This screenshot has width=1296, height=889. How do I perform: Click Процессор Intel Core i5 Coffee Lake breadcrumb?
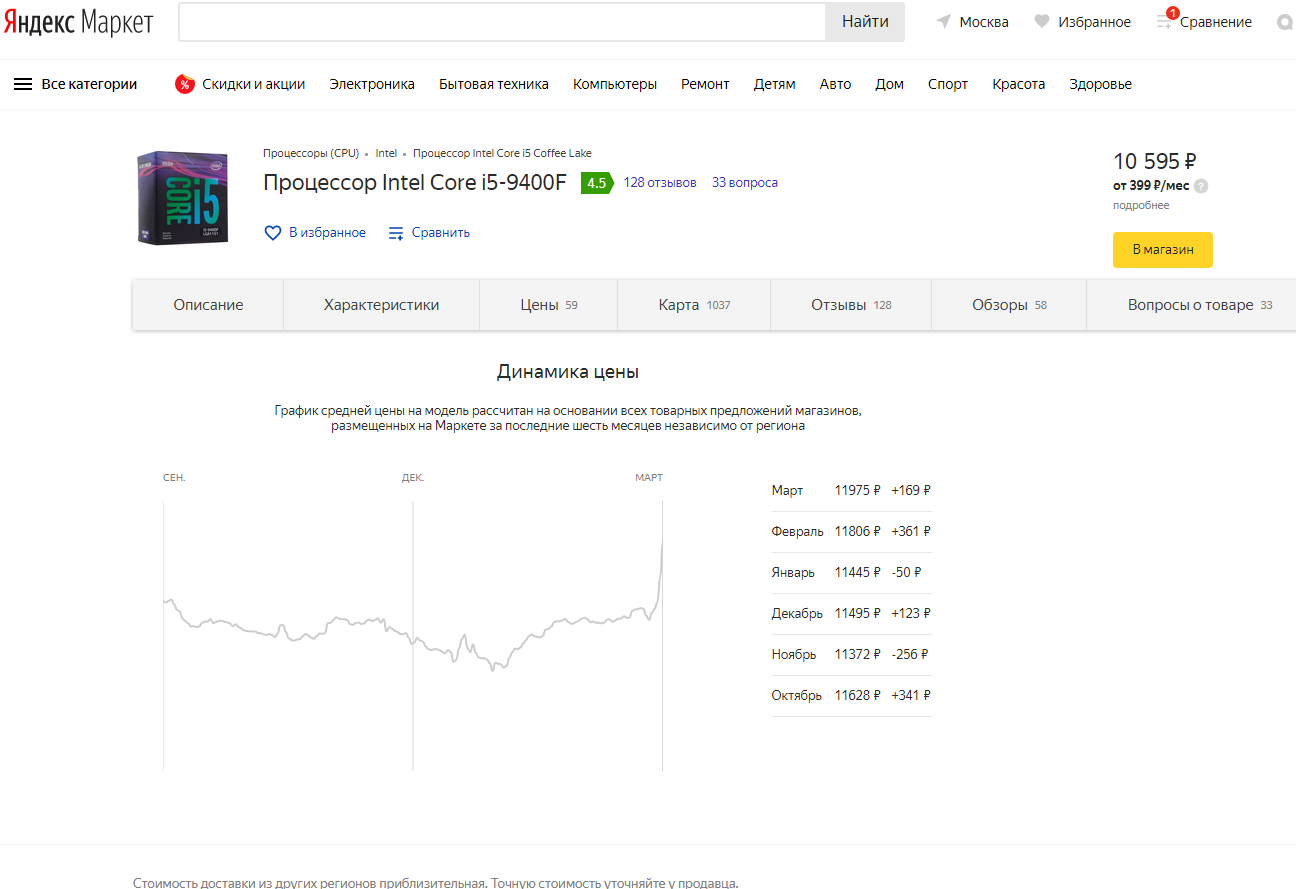point(502,153)
